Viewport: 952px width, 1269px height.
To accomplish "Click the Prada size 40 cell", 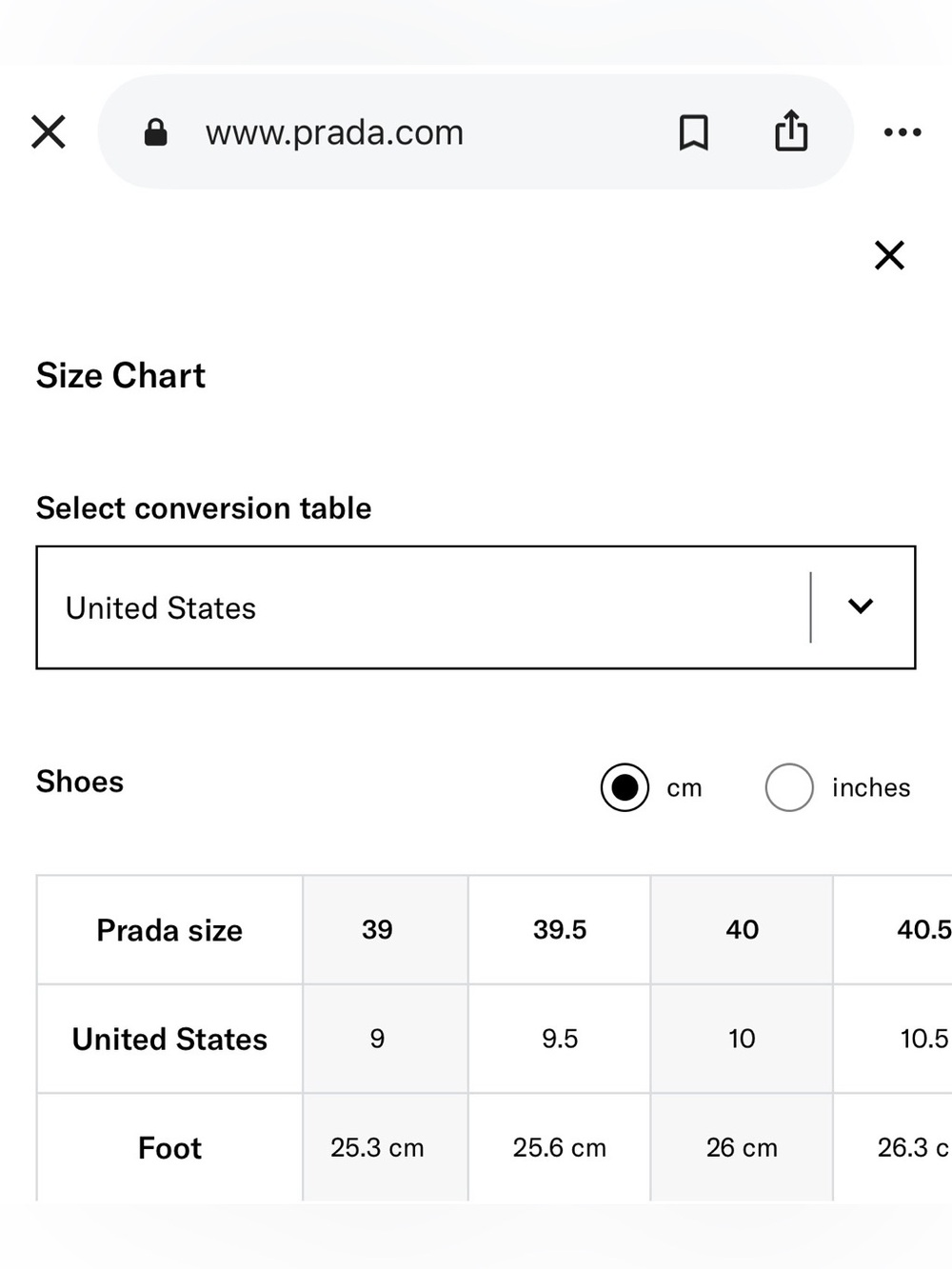I will pos(742,929).
